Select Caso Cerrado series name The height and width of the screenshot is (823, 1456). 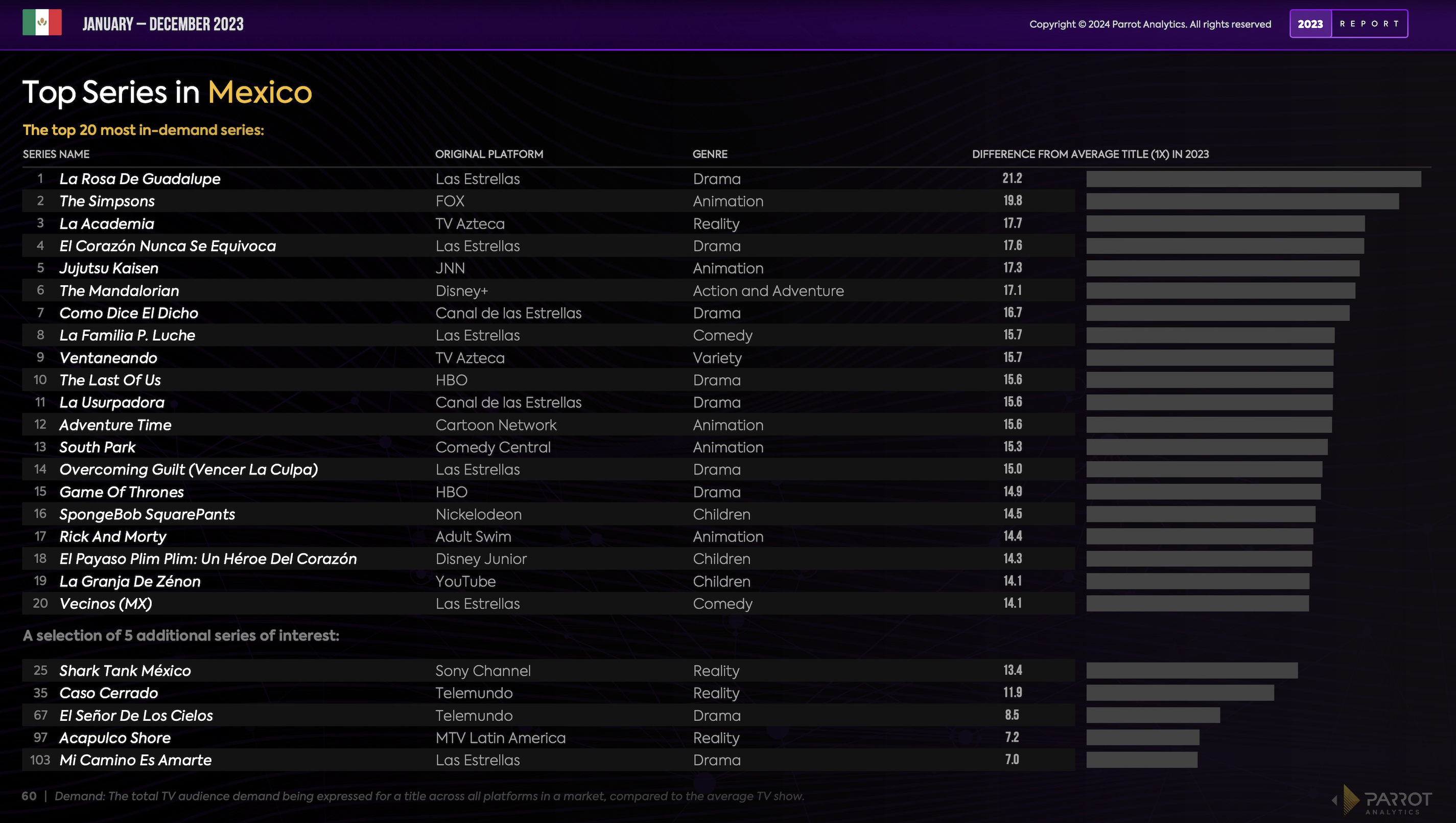108,693
